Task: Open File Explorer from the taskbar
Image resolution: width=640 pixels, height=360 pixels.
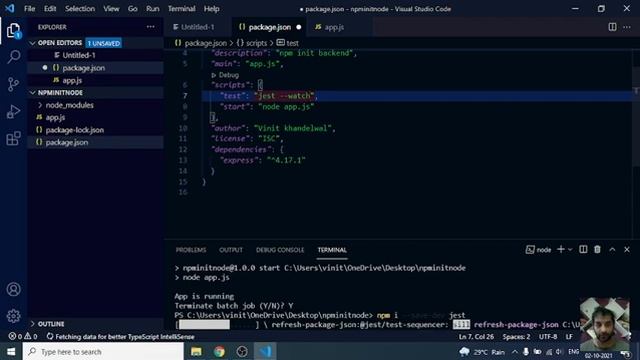Action: click(196, 351)
